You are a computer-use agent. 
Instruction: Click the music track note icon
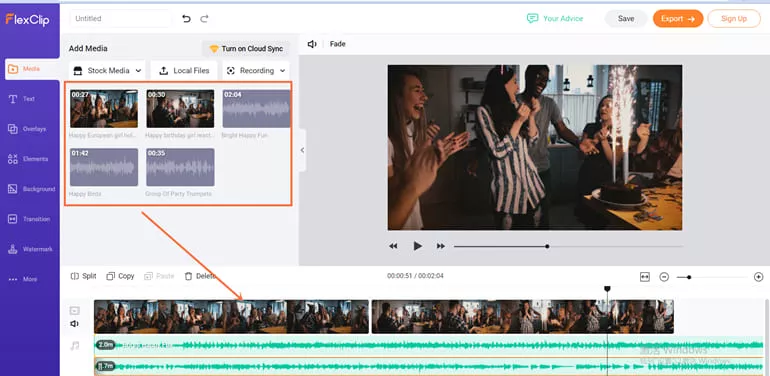(75, 346)
